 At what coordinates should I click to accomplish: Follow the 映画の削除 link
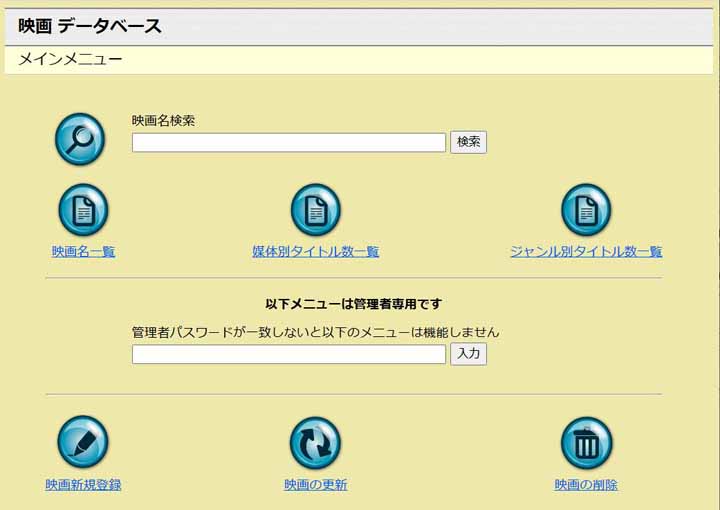pyautogui.click(x=586, y=485)
